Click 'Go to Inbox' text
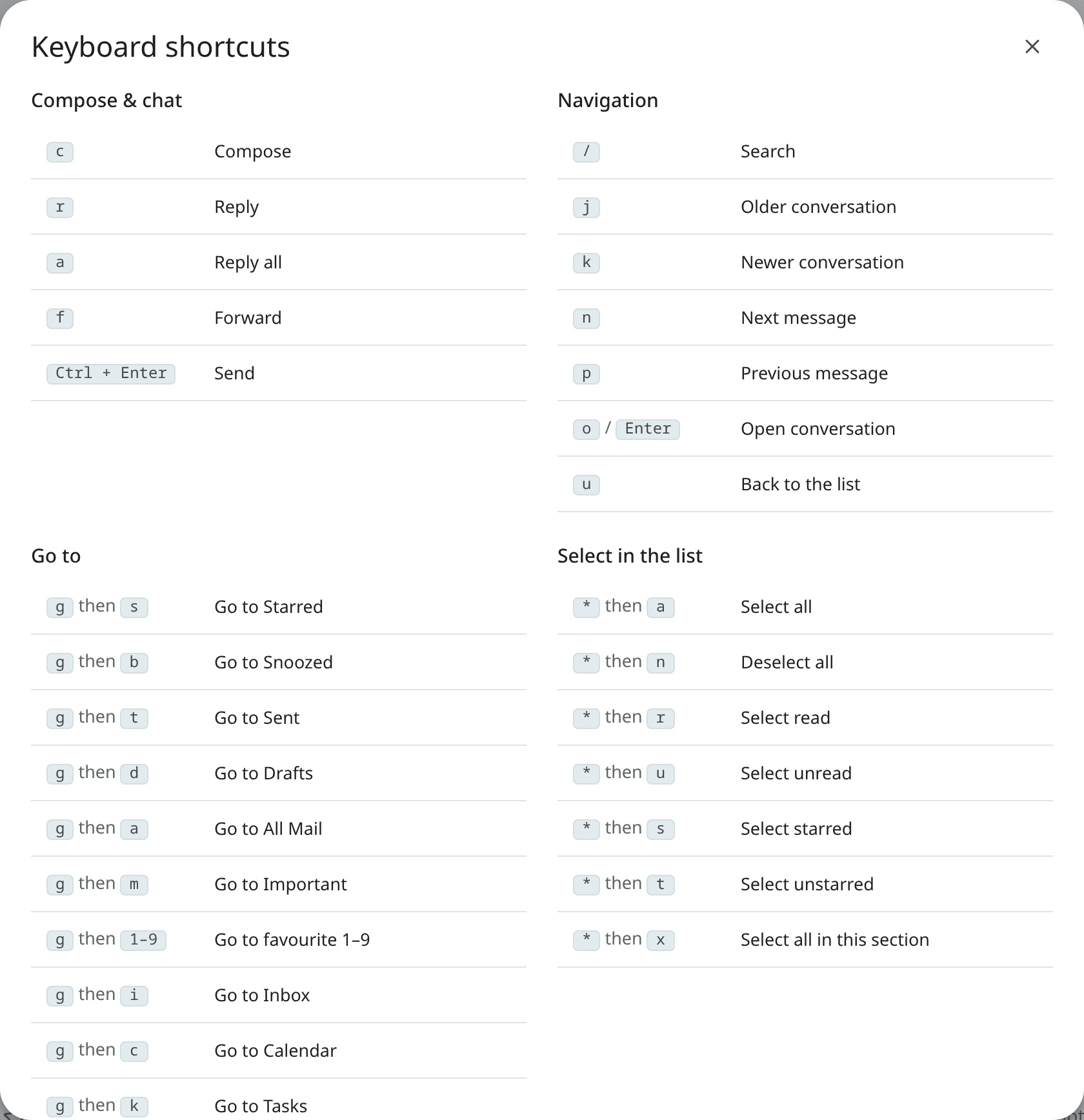Screen dimensions: 1084x1120 (262, 995)
